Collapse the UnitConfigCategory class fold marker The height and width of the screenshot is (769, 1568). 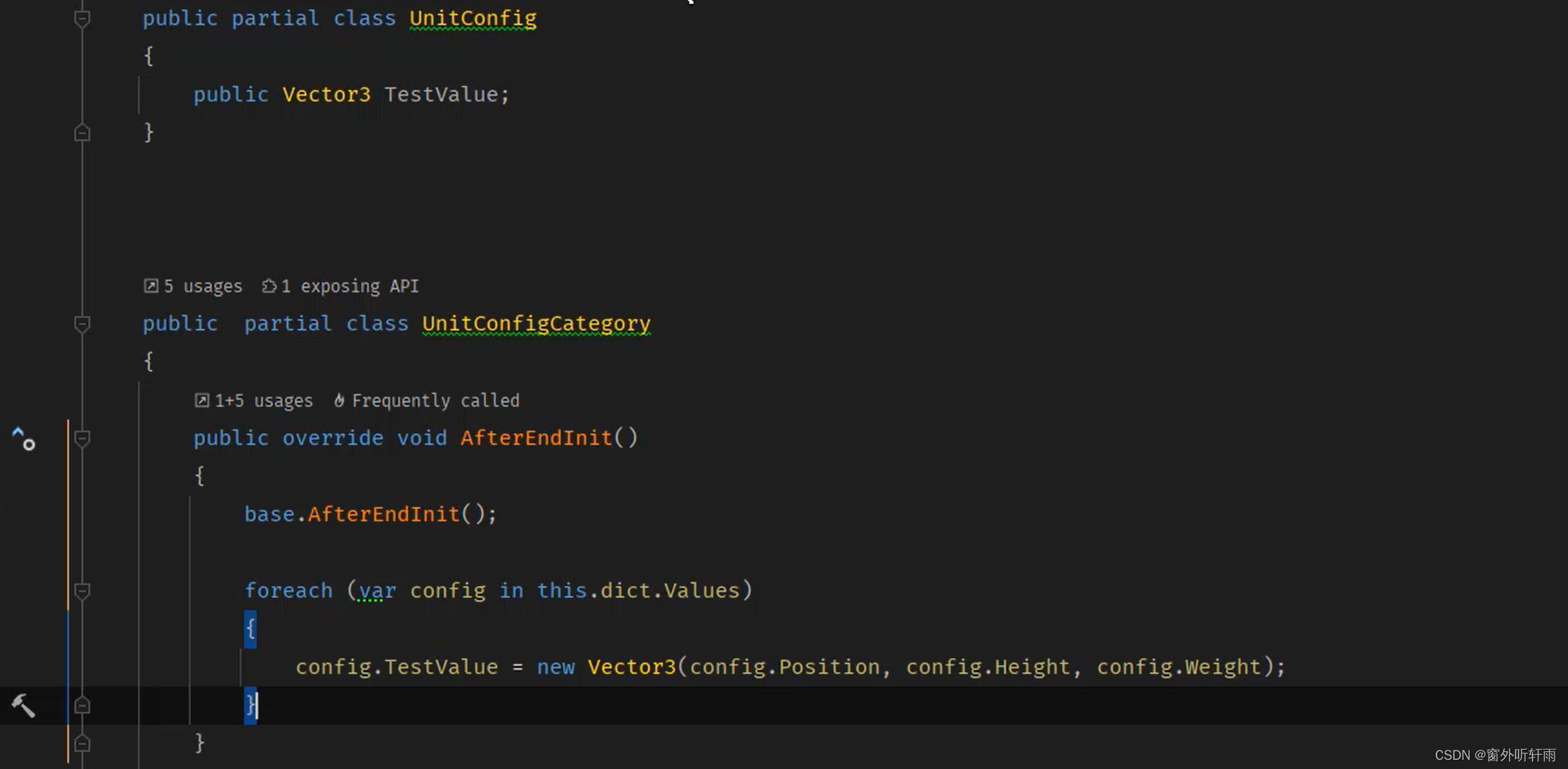82,324
